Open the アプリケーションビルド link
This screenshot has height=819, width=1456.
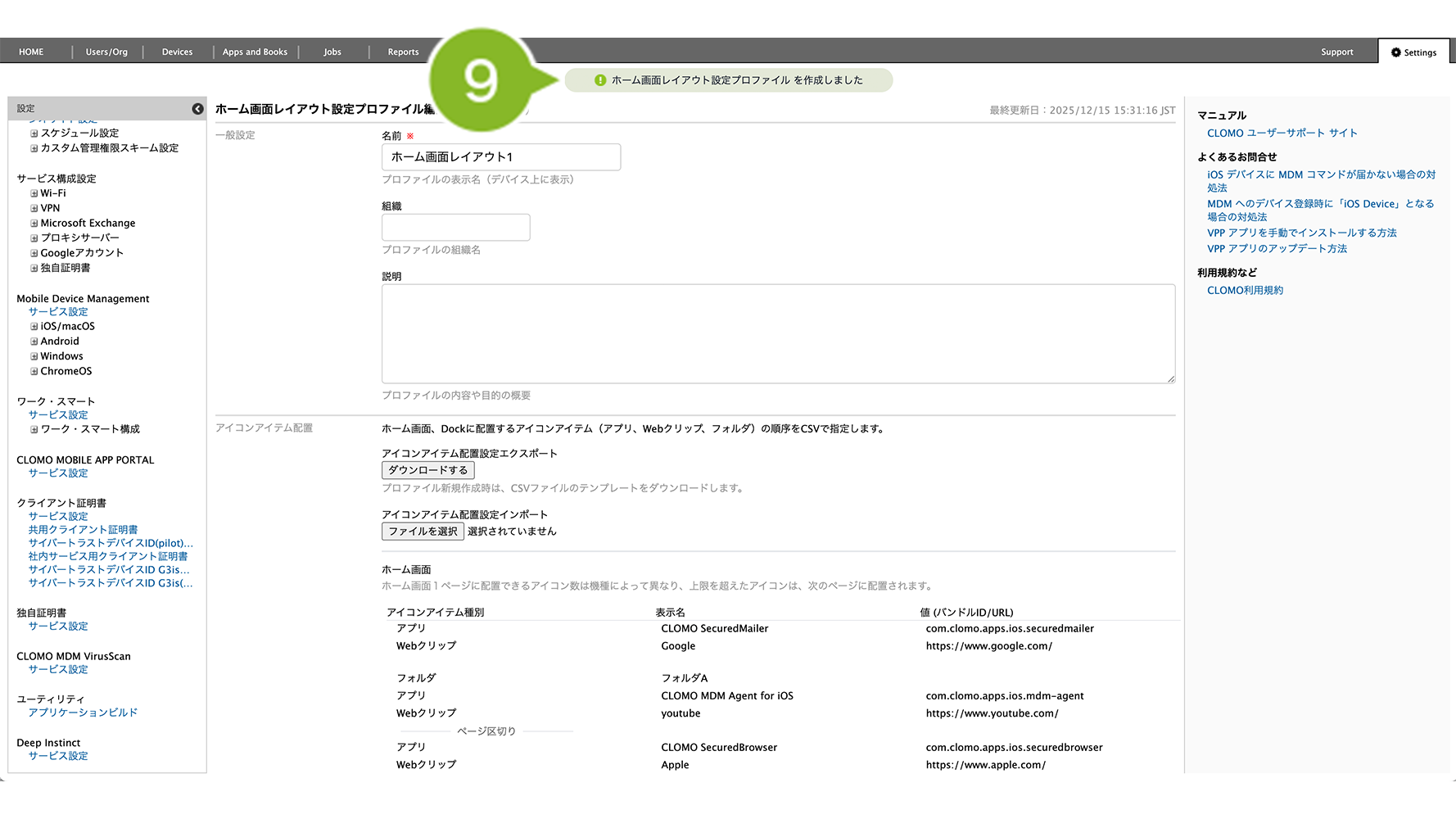83,713
